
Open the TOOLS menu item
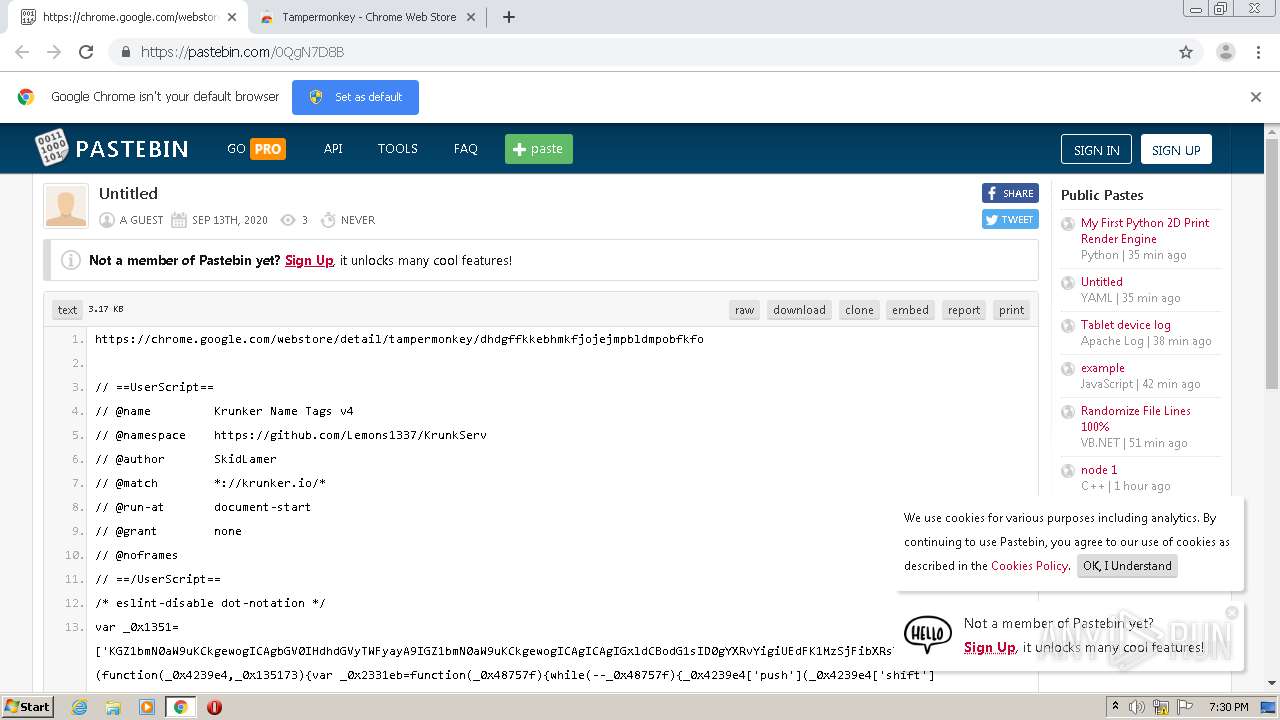(x=397, y=148)
